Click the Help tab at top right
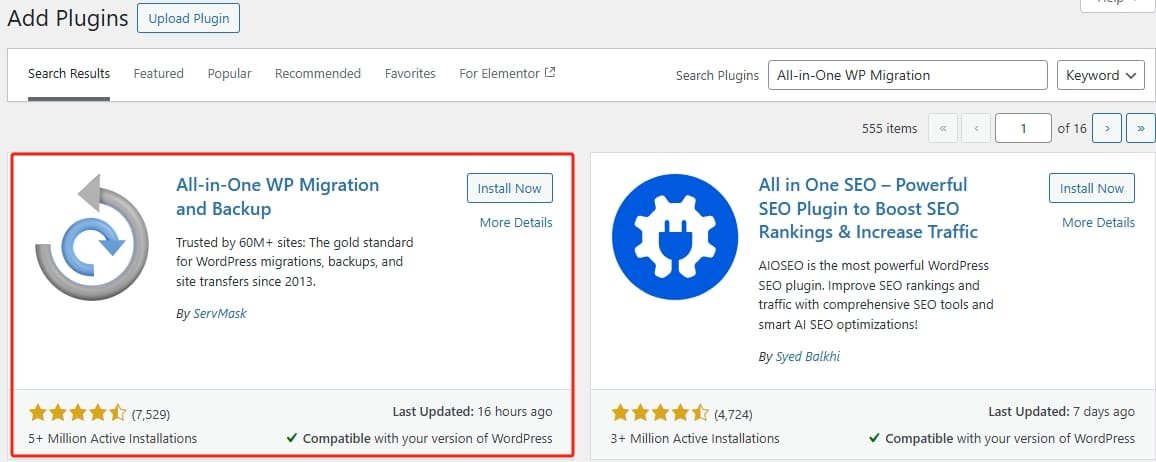This screenshot has width=1156, height=462. coord(1116,4)
